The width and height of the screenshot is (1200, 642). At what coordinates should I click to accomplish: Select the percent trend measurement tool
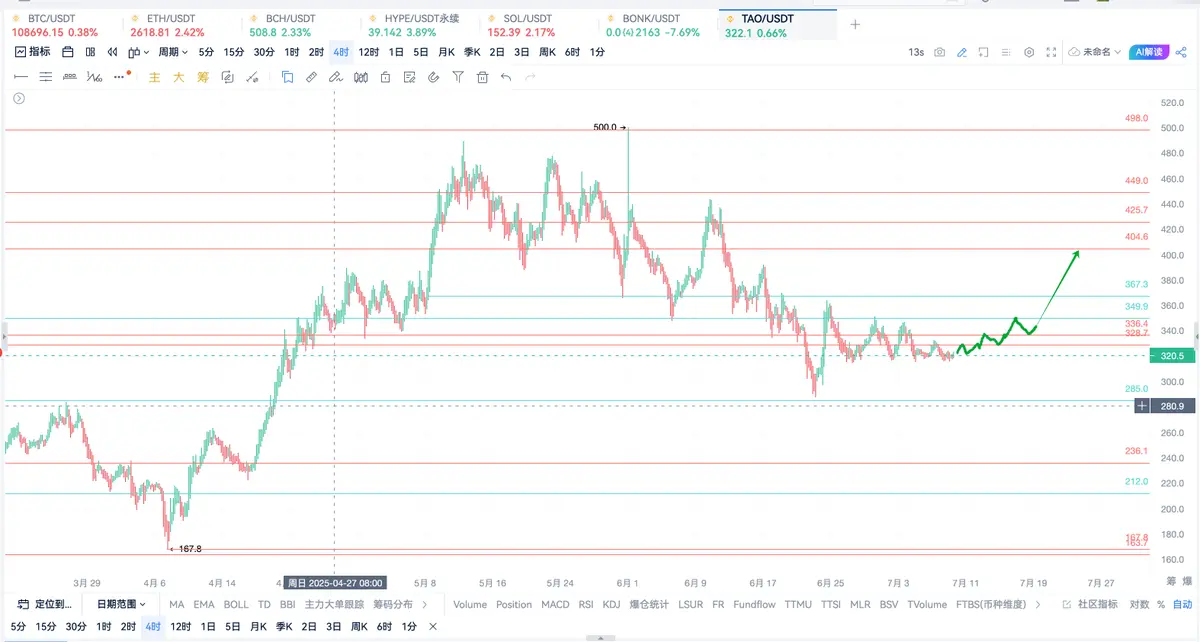94,76
